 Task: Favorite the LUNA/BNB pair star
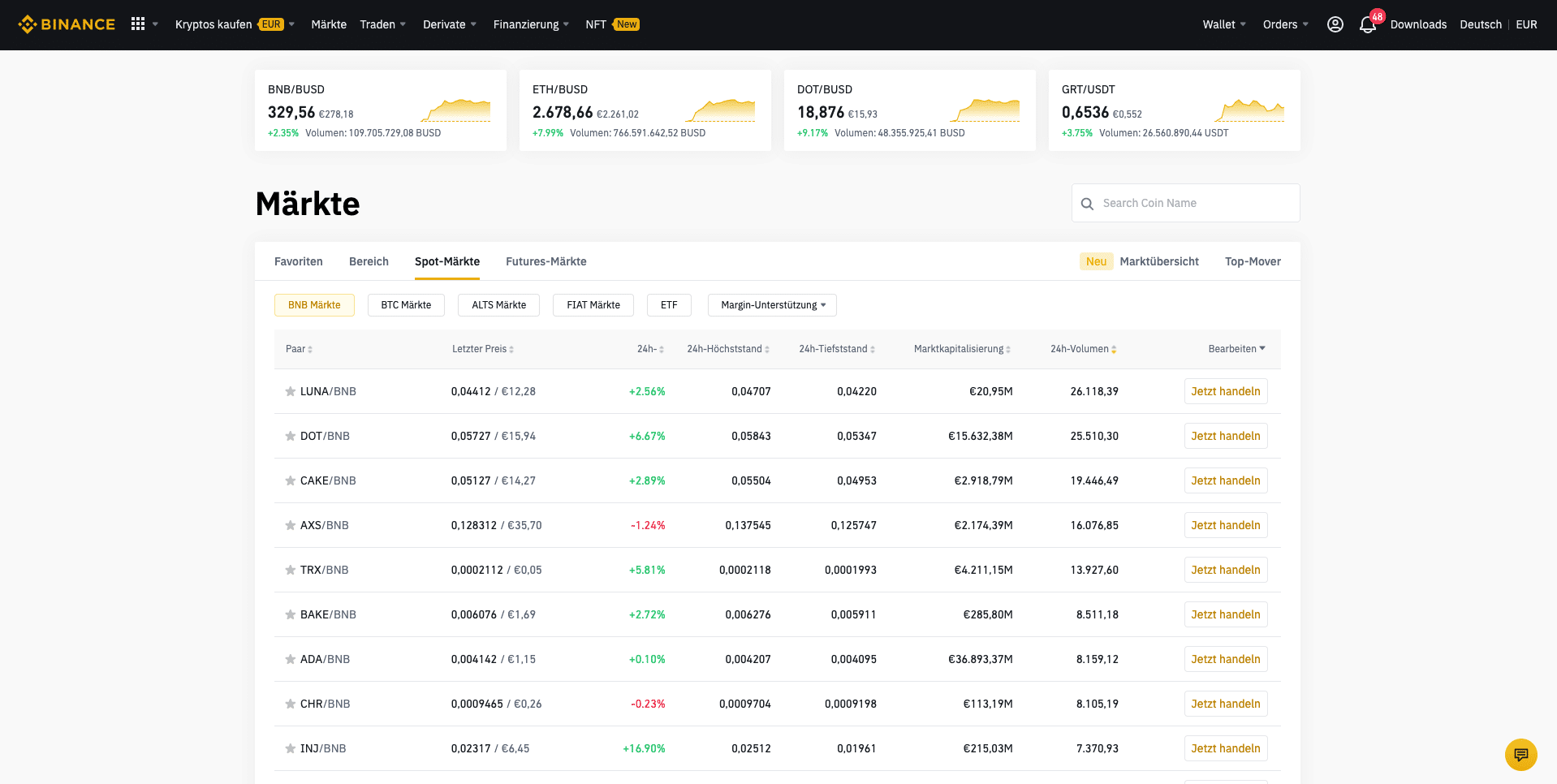click(x=290, y=391)
